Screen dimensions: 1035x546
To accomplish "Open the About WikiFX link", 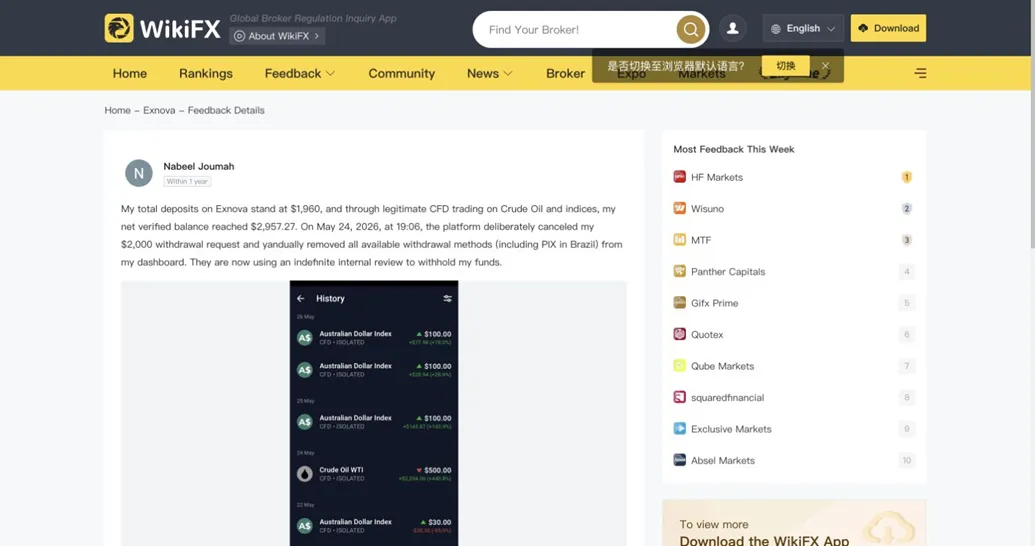I will tap(277, 36).
